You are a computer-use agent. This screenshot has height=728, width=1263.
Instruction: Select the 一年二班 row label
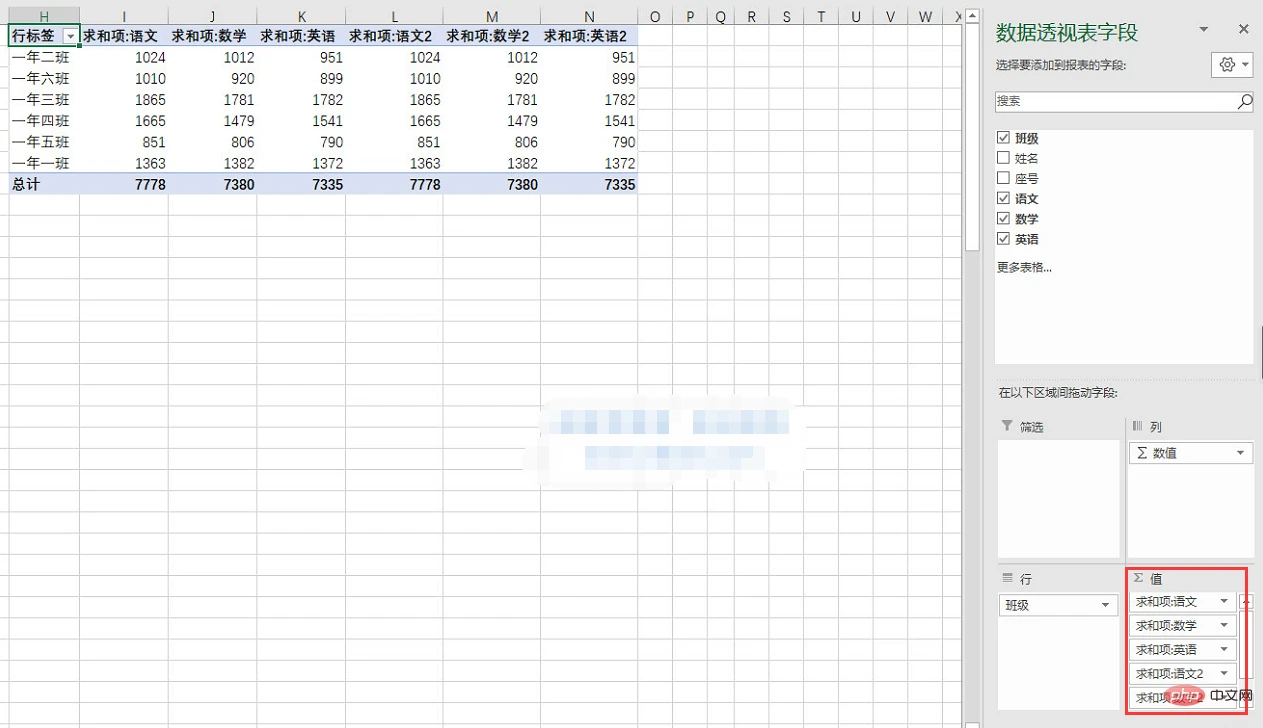tap(44, 58)
